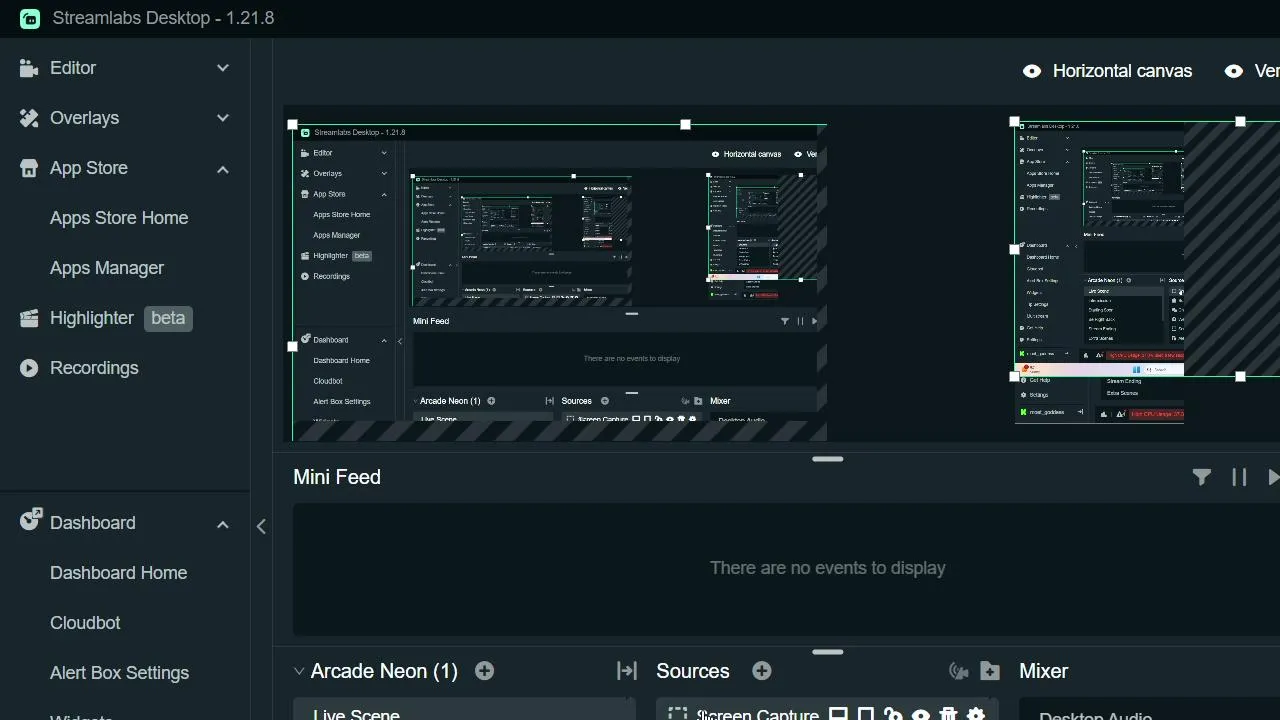Click the Overlays brush icon in the sidebar

tap(29, 118)
